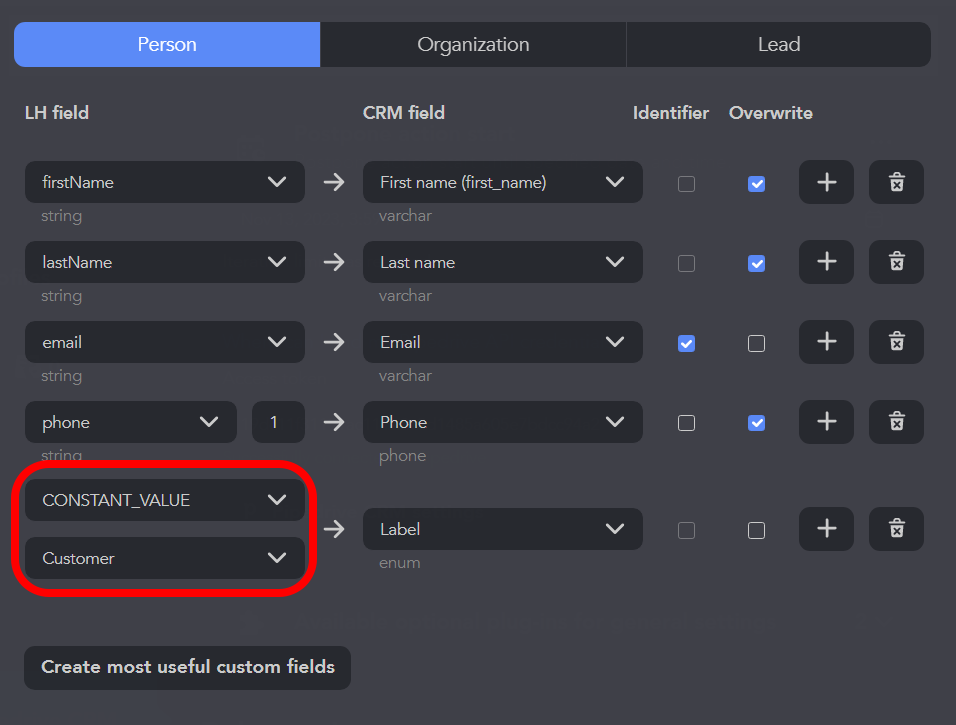Uncheck Overwrite for the Phone row
This screenshot has width=956, height=725.
(x=757, y=423)
